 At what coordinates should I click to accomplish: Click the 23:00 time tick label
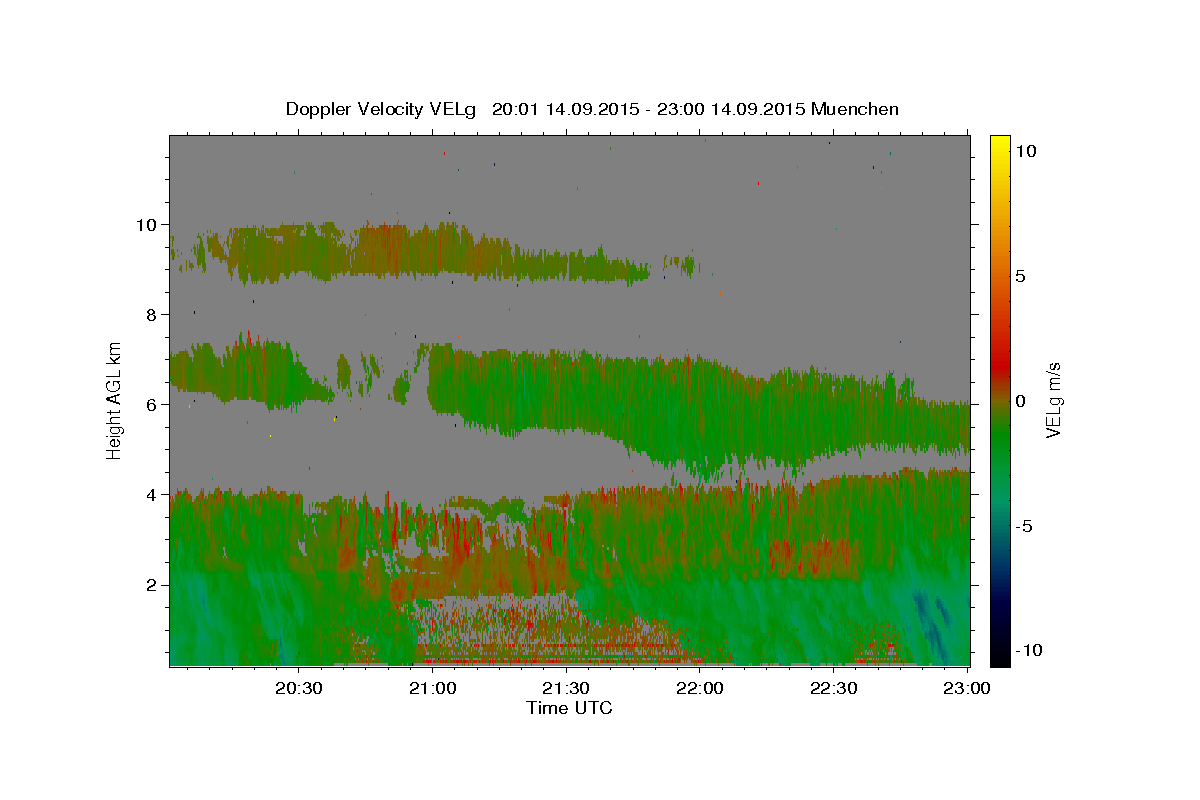(967, 688)
